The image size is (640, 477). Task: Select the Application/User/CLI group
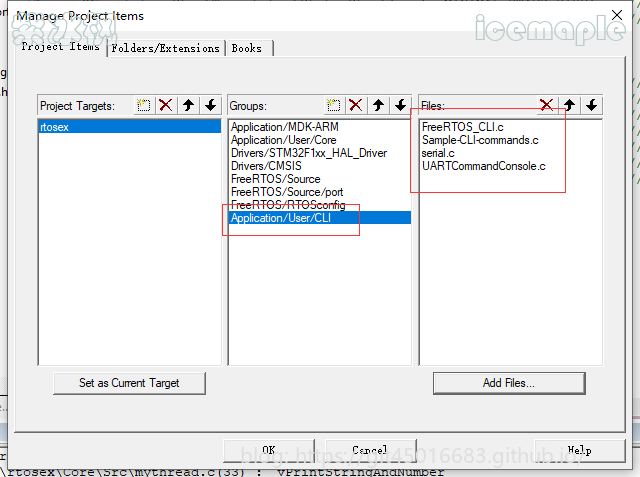pyautogui.click(x=320, y=218)
